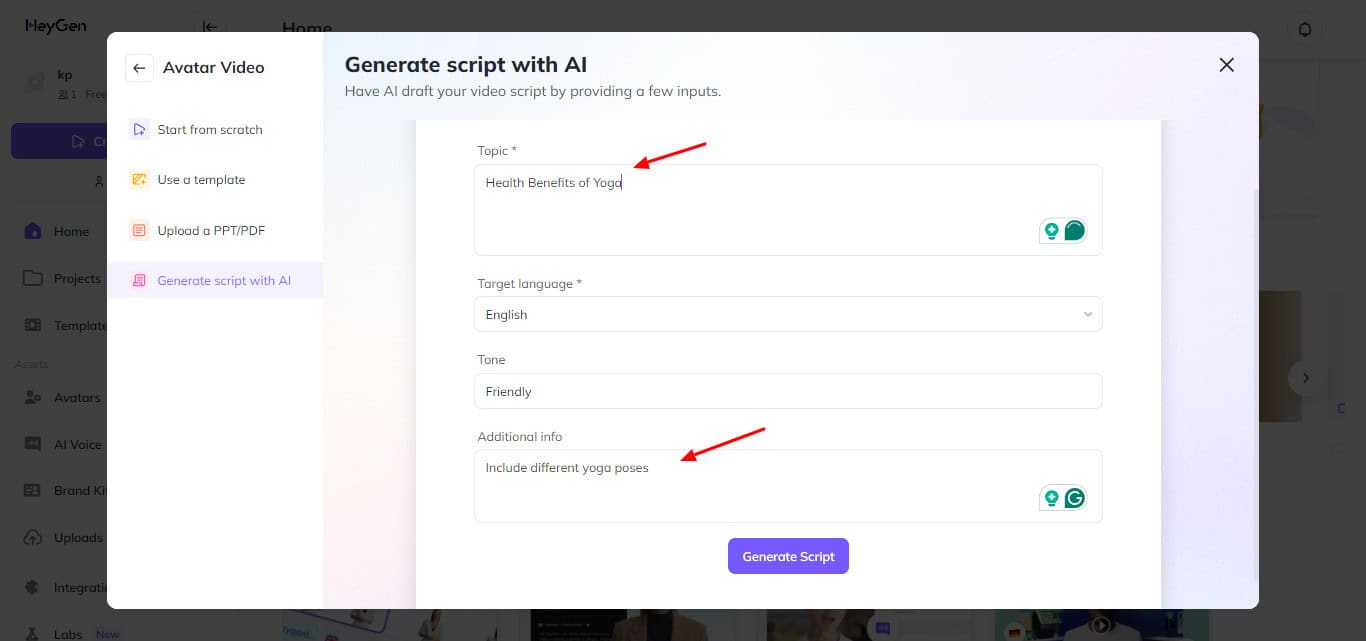Click the Start from scratch cursor icon
1366x641 pixels.
(139, 130)
